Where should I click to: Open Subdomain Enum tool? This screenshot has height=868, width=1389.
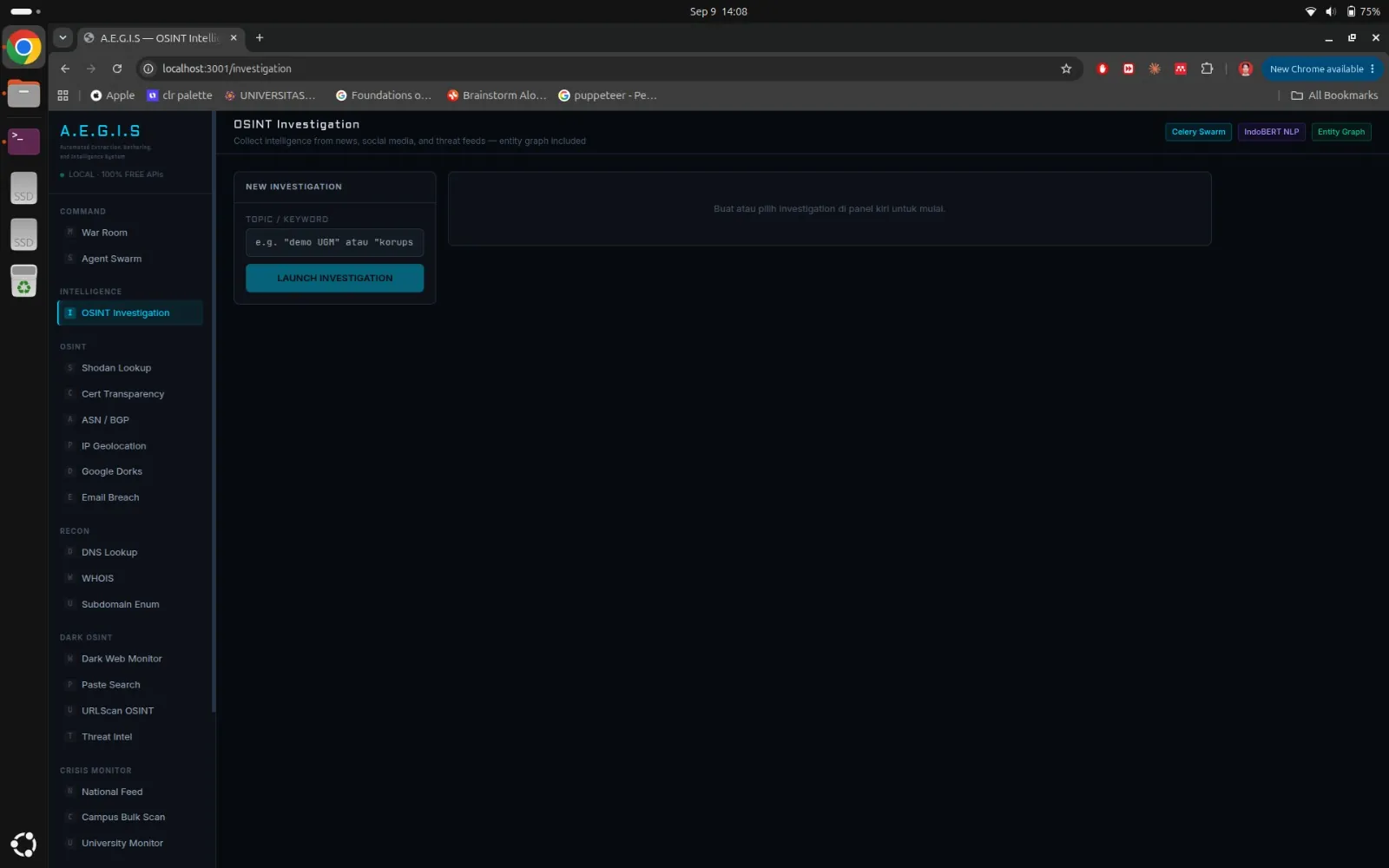(x=129, y=604)
